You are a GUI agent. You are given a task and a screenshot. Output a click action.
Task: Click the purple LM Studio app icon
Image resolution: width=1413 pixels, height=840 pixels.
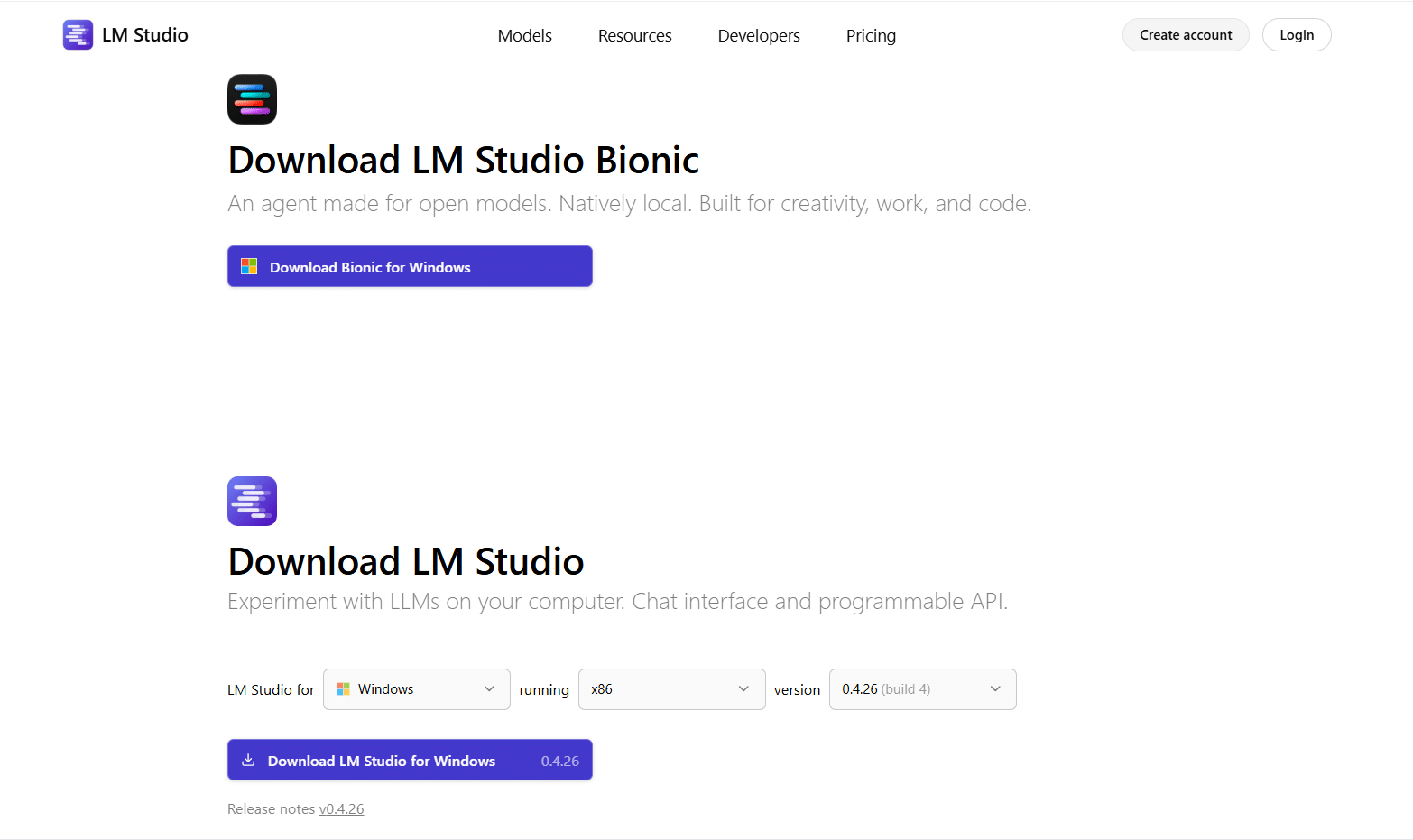(x=252, y=501)
